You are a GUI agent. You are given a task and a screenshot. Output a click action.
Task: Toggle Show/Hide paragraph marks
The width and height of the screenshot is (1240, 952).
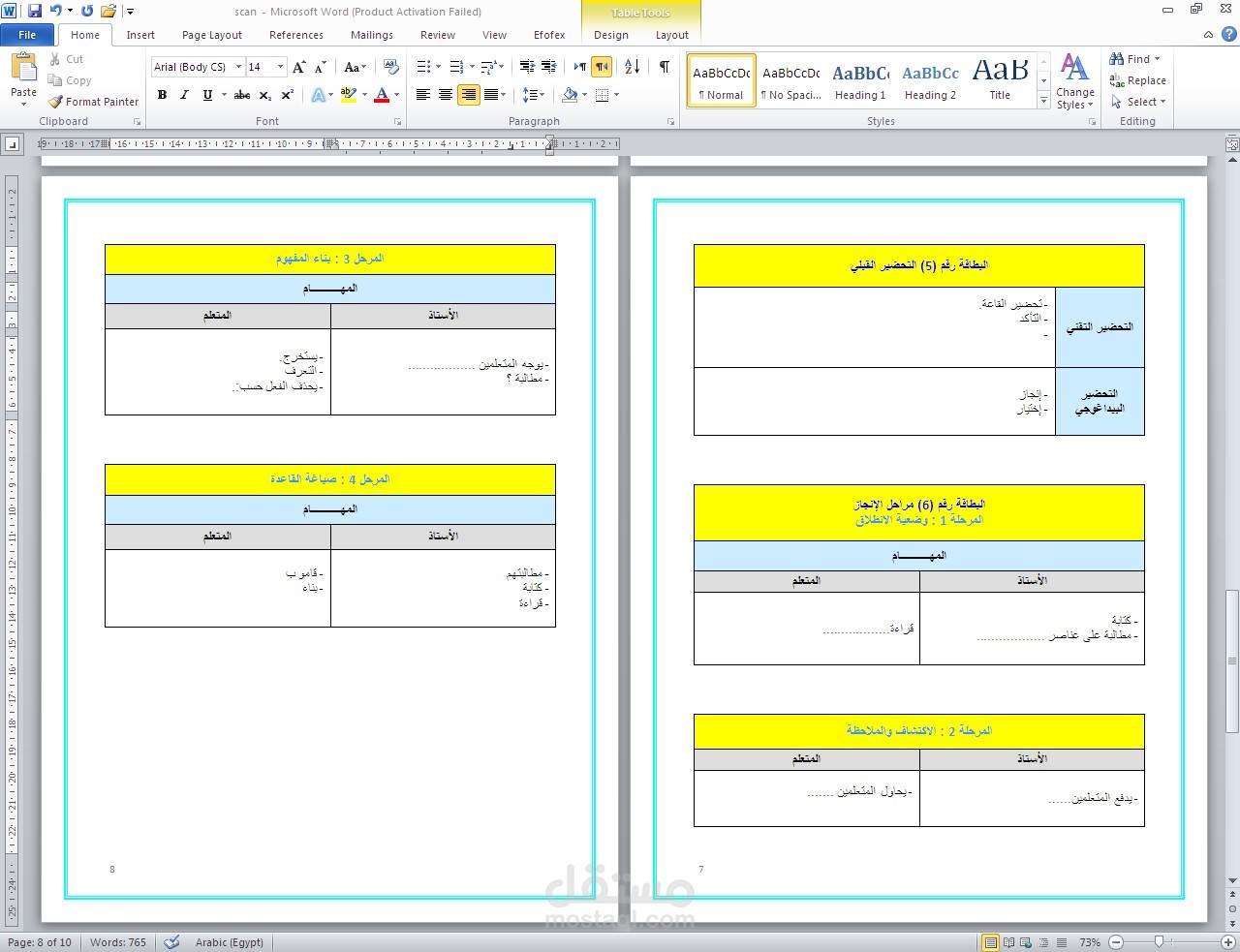(665, 67)
